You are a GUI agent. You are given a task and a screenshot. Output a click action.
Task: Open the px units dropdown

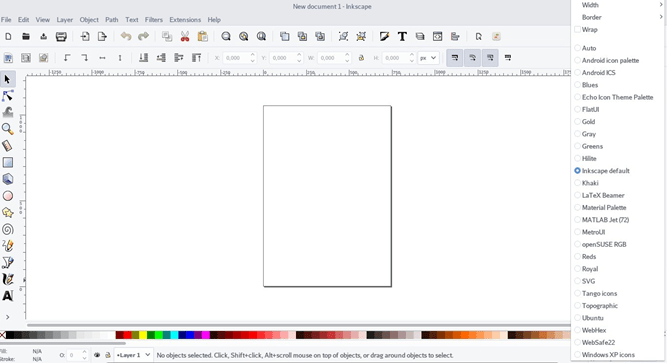(x=428, y=58)
